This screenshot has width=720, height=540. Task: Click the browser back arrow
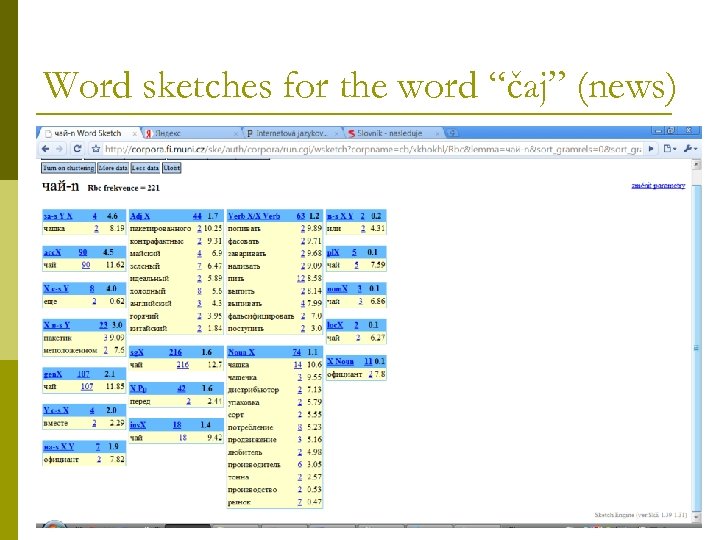click(45, 149)
